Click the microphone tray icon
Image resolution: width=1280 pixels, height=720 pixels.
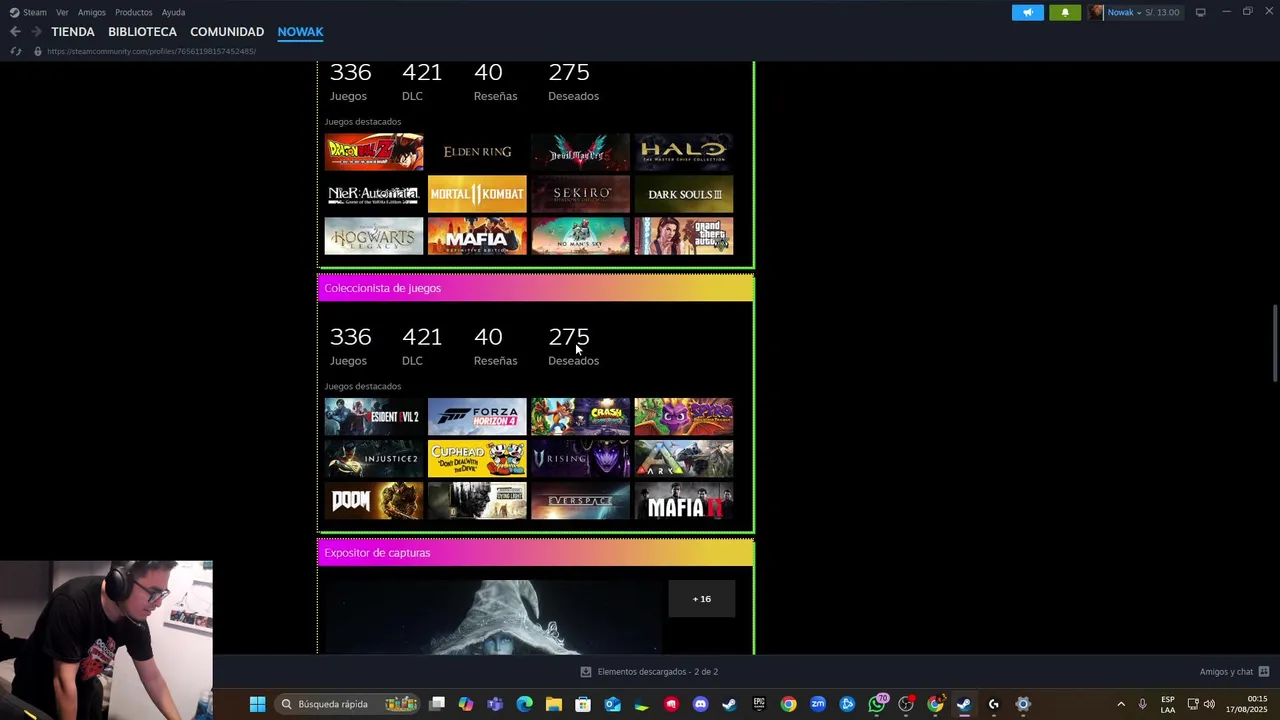(x=1142, y=704)
